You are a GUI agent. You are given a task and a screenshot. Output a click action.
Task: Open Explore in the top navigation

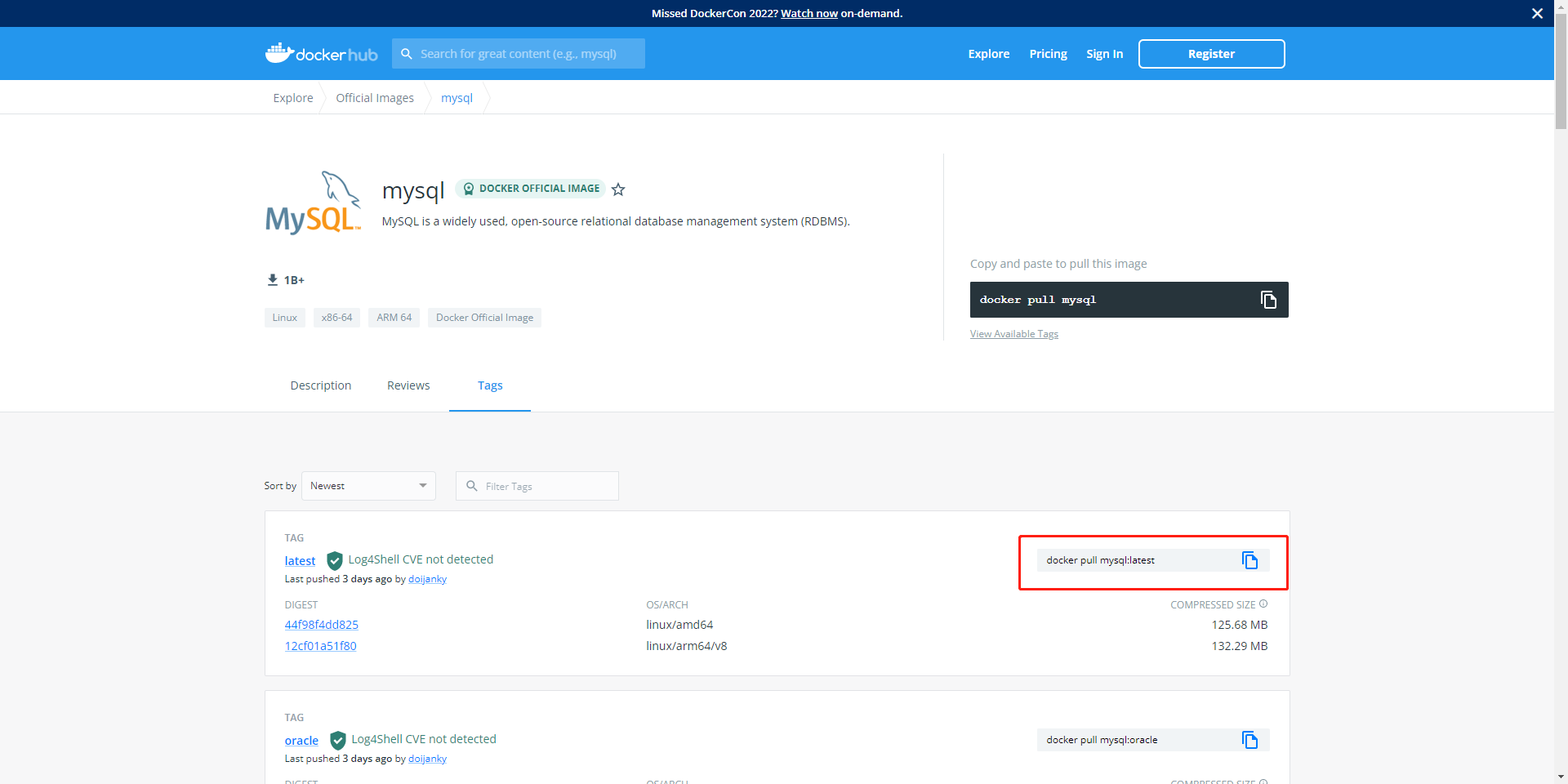[x=989, y=54]
